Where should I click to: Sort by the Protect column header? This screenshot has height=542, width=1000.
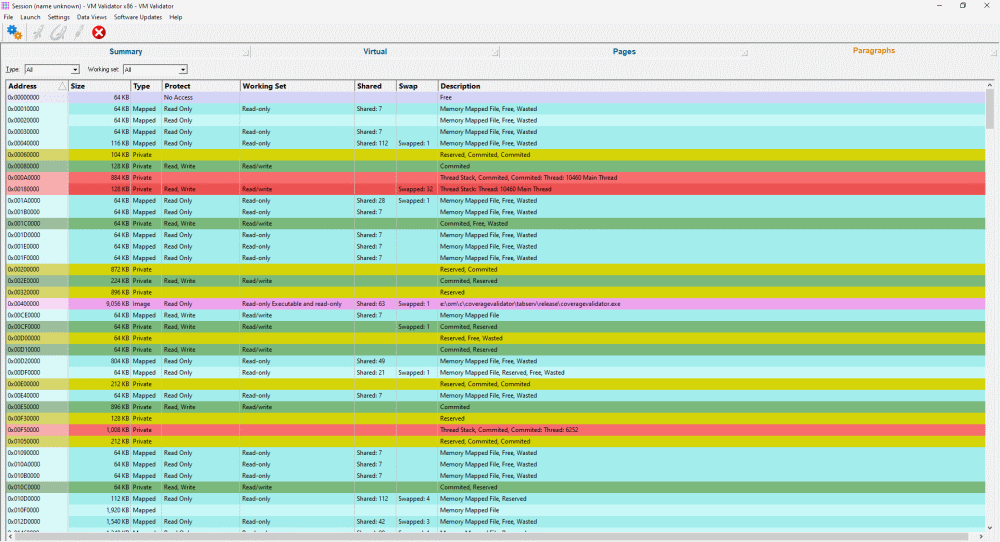[x=201, y=86]
